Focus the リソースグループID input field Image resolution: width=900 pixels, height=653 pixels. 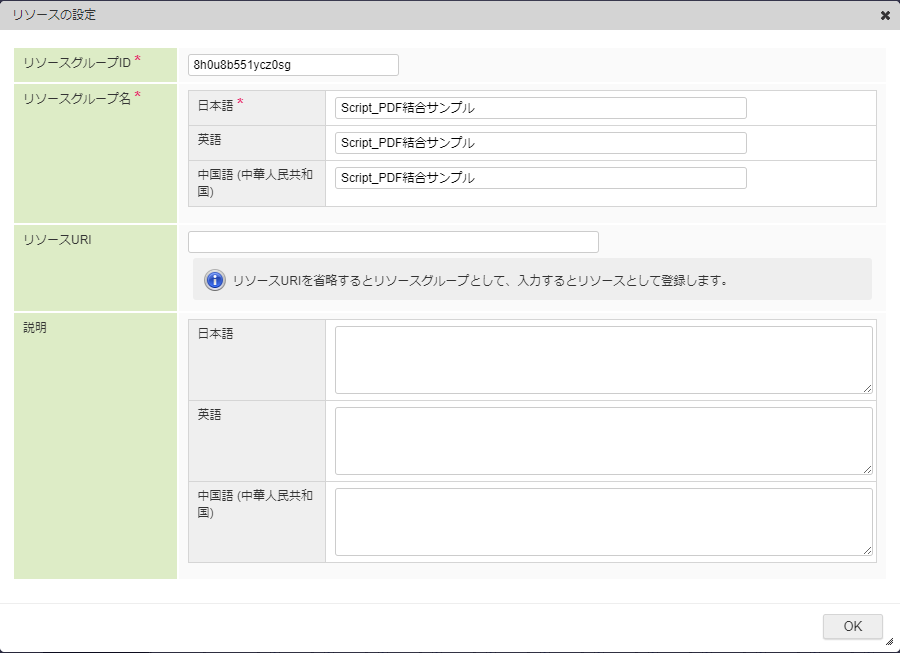[x=293, y=65]
